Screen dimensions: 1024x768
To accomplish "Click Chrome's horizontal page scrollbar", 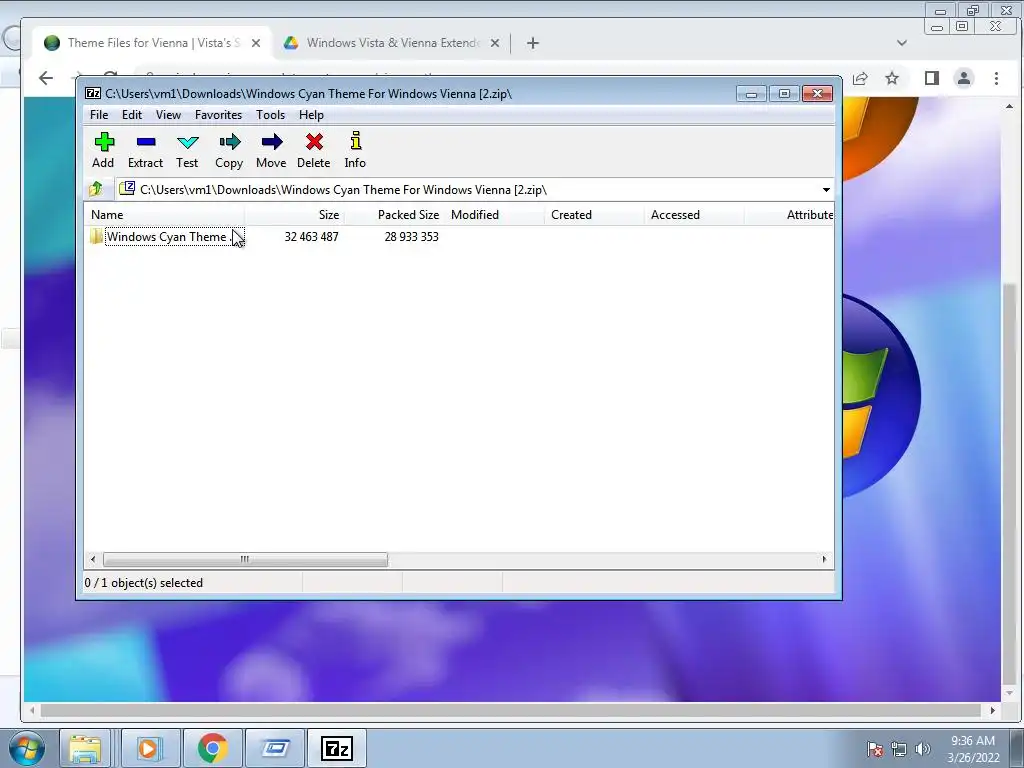I will [511, 710].
